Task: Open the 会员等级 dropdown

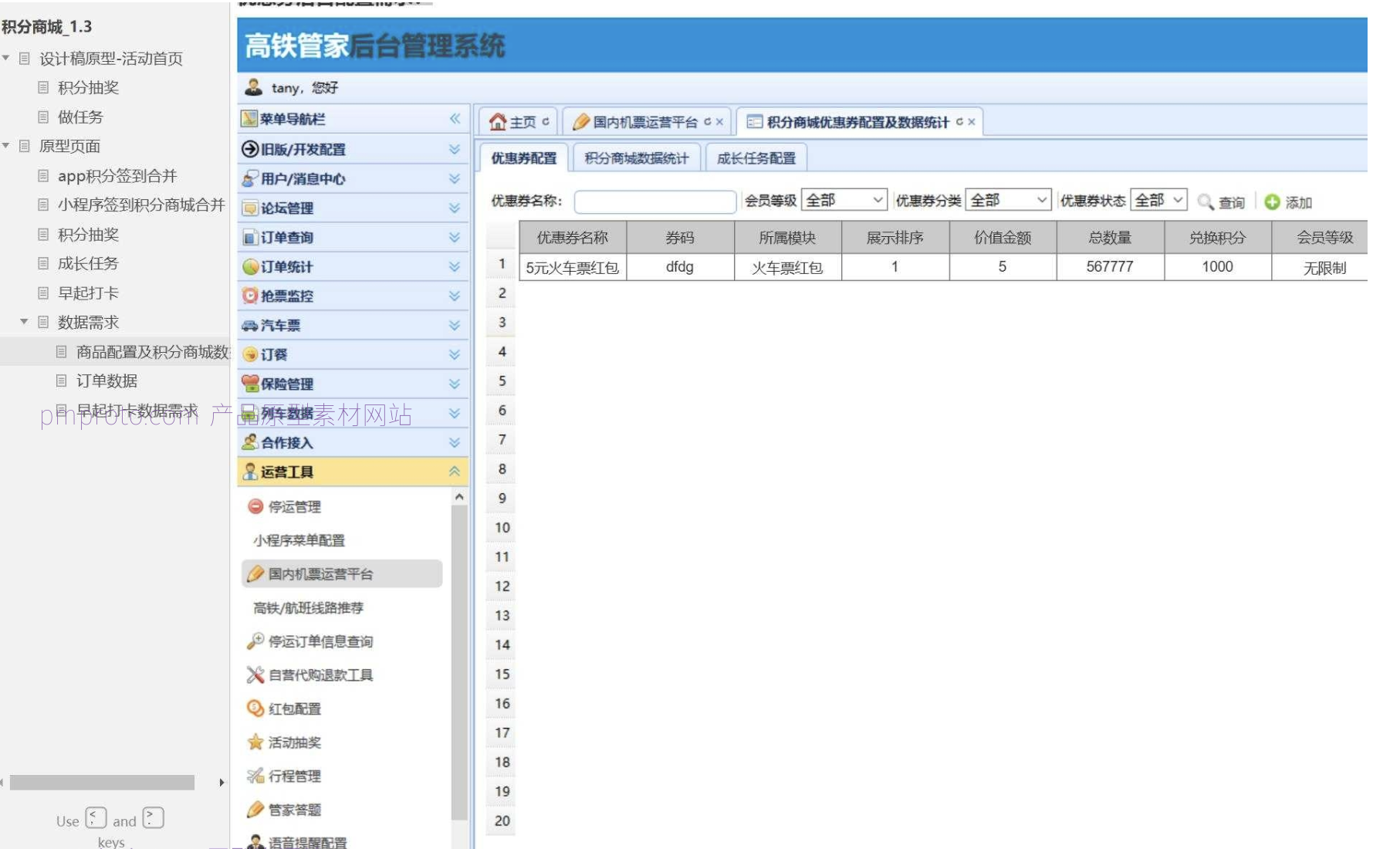Action: click(844, 200)
